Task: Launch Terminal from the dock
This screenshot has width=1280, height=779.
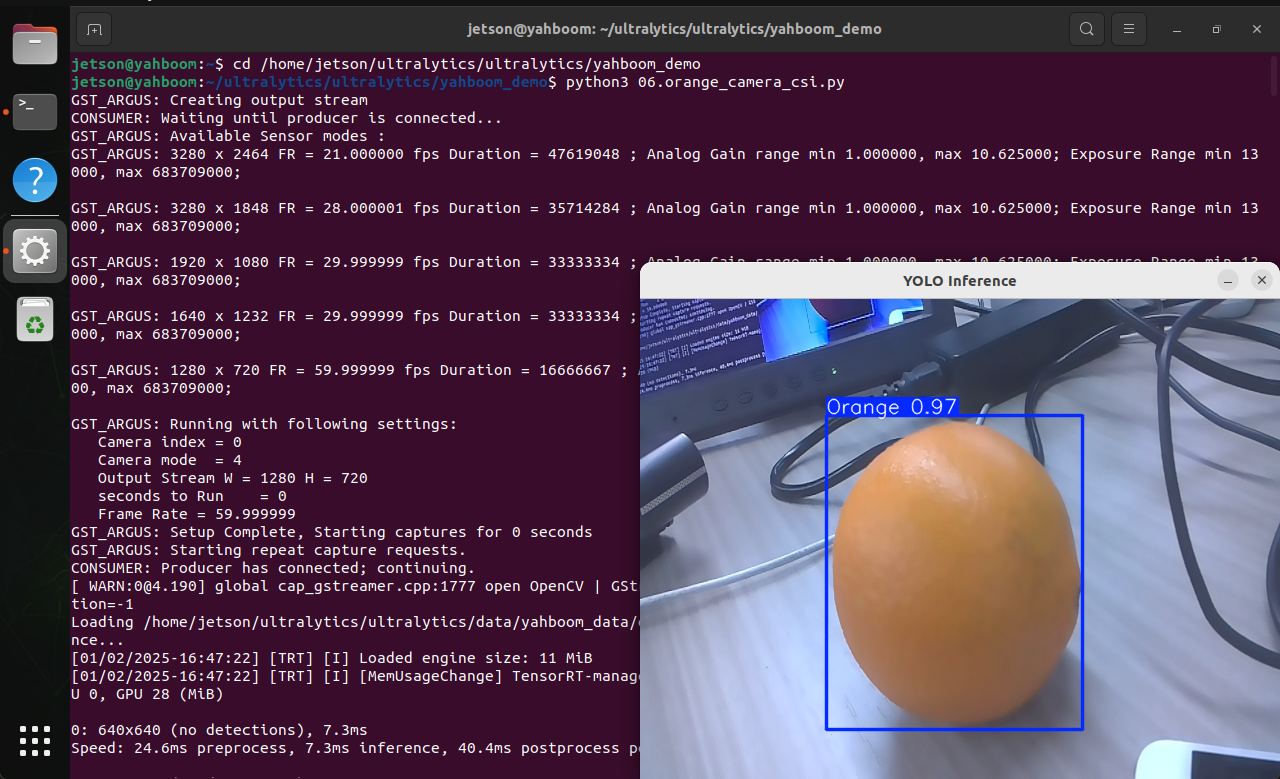Action: pos(35,111)
